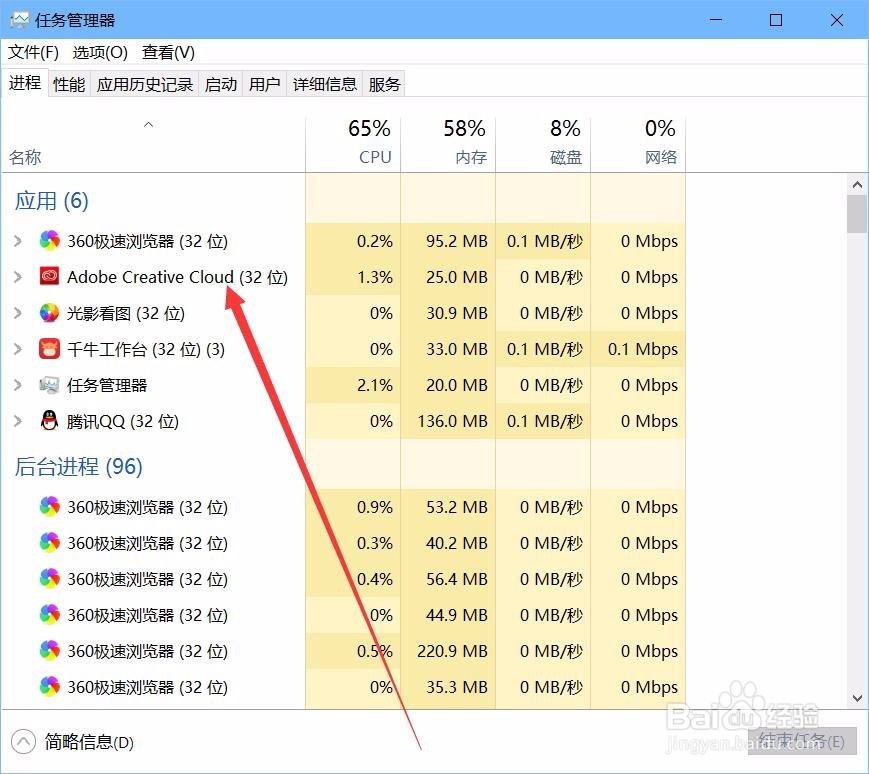Click the 千牛工作台 app icon
Image resolution: width=869 pixels, height=774 pixels.
point(49,349)
